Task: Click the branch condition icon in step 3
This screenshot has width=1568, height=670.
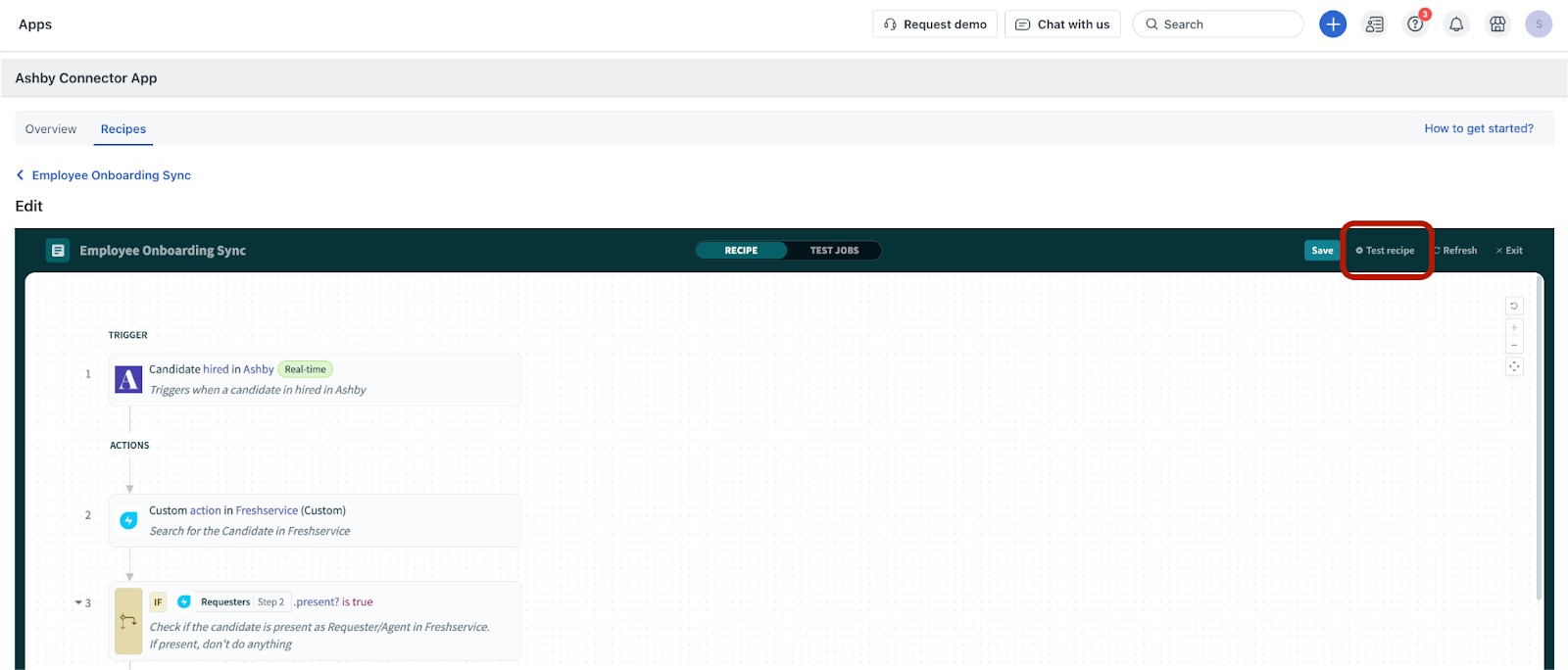Action: [x=128, y=621]
